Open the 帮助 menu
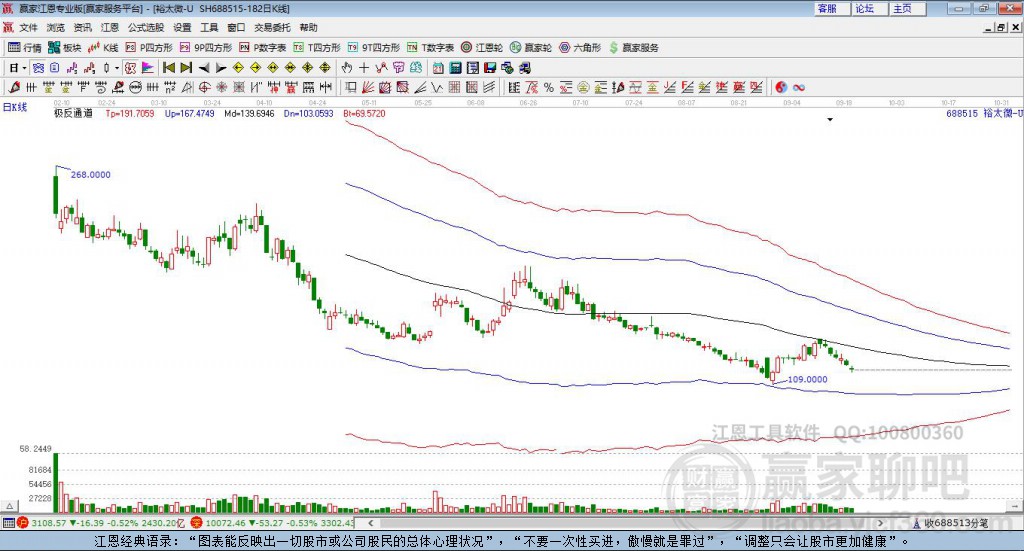The height and width of the screenshot is (551, 1024). (308, 27)
